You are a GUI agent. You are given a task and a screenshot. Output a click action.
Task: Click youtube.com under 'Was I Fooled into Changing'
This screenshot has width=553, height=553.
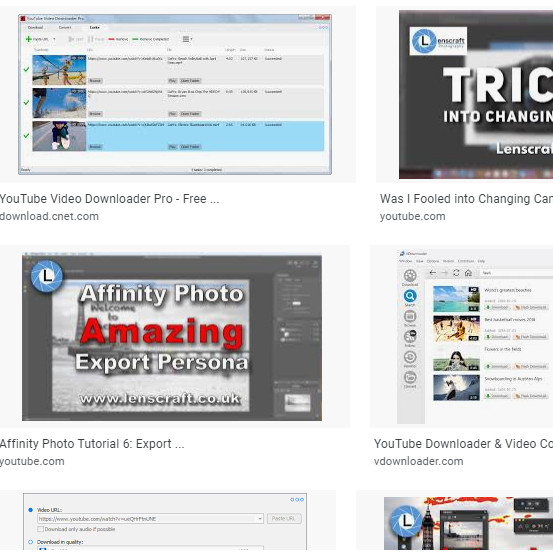[x=413, y=216]
